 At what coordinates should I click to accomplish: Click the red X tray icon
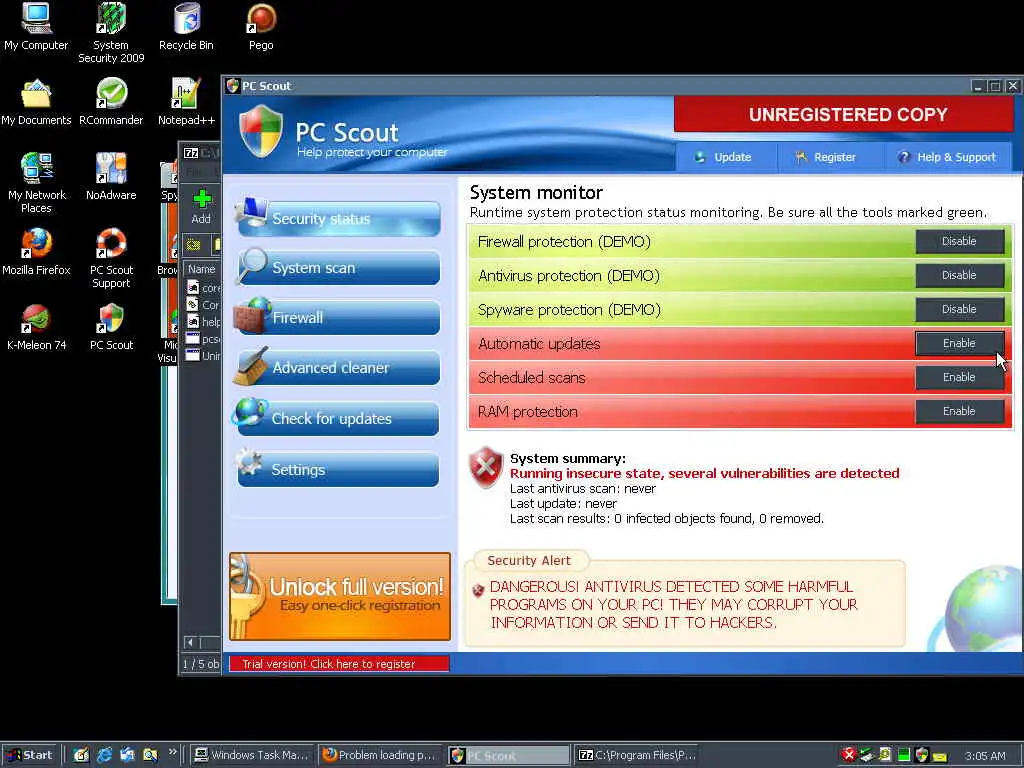(x=848, y=755)
